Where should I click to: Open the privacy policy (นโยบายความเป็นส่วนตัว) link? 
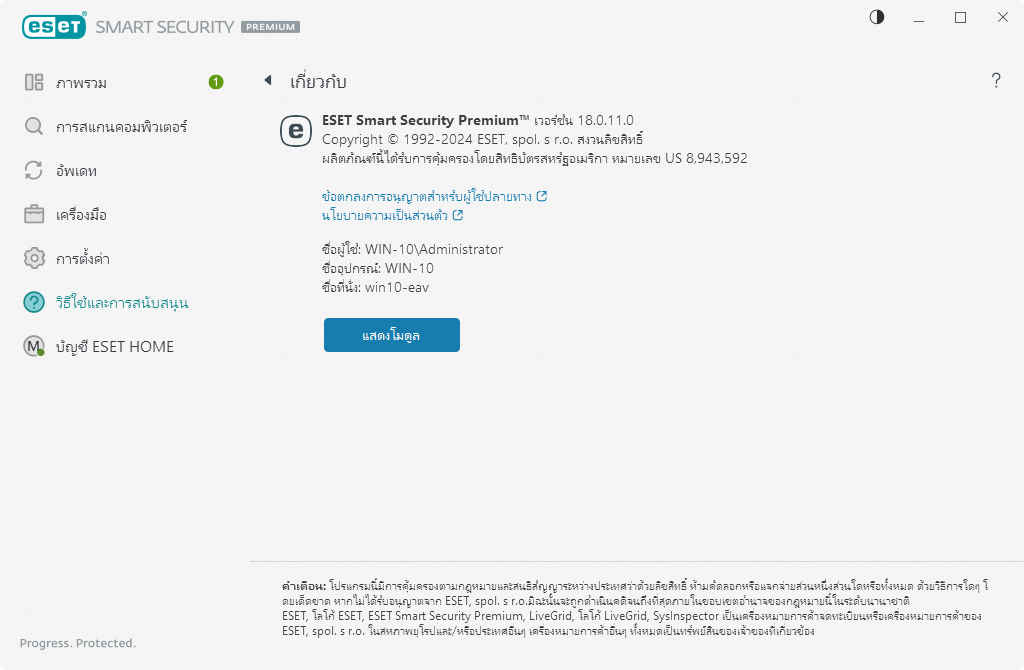(385, 215)
